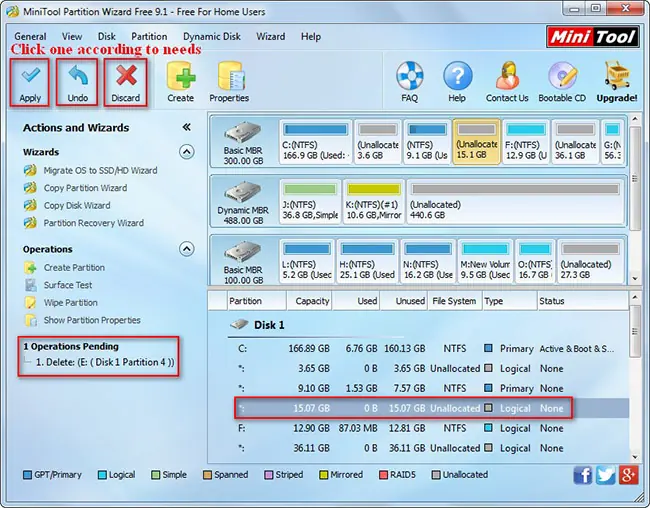This screenshot has width=650, height=508.
Task: Open the Help menu
Action: [x=311, y=36]
